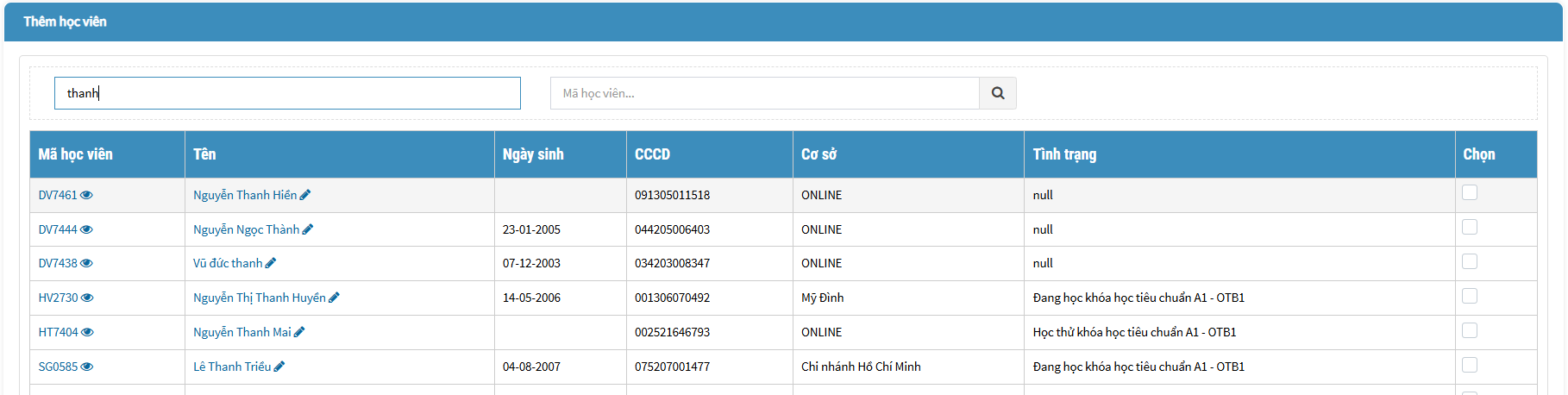1568x395 pixels.
Task: Click the magnifier search button
Action: pyautogui.click(x=997, y=93)
